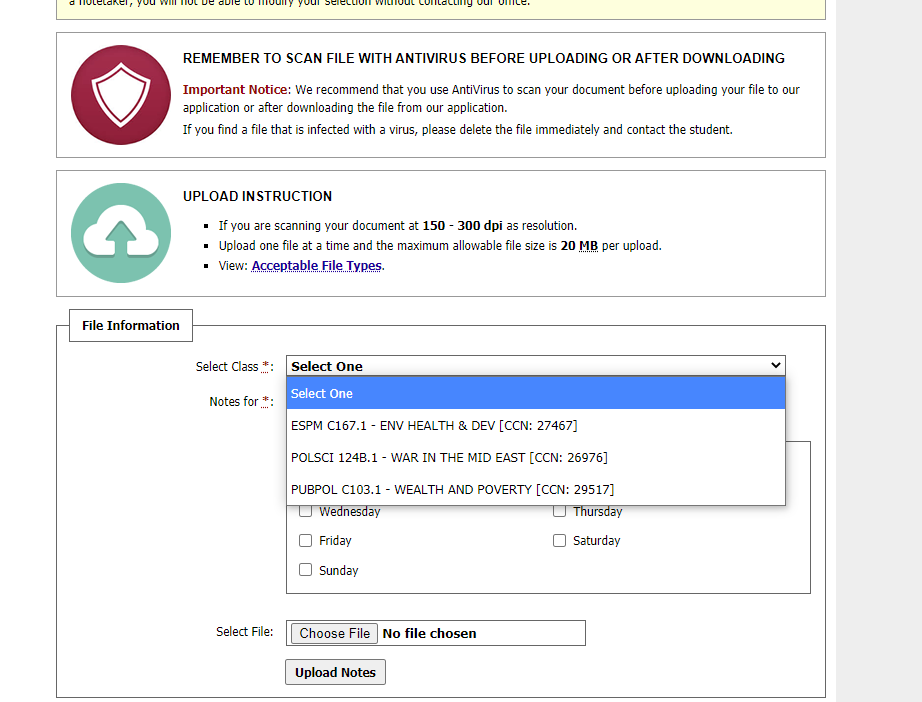The height and width of the screenshot is (702, 922).
Task: Collapse the Select Class dropdown
Action: click(x=536, y=366)
